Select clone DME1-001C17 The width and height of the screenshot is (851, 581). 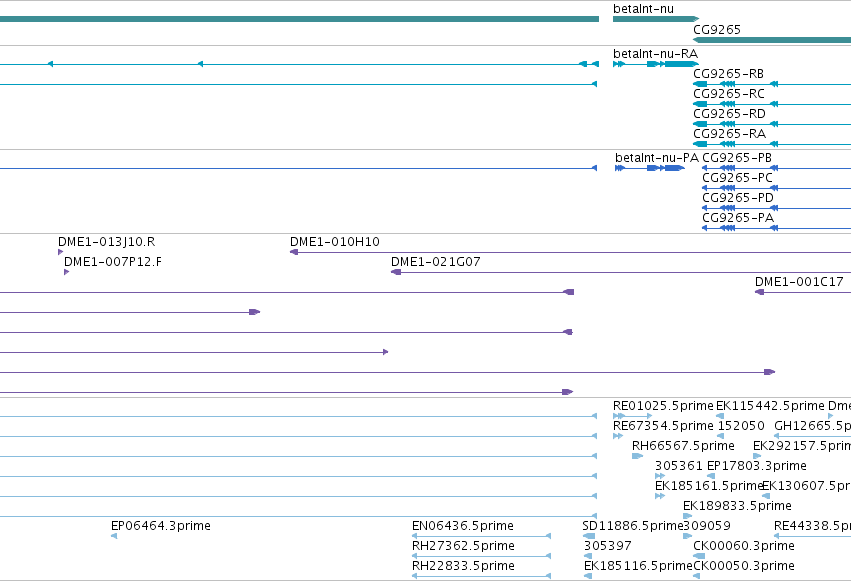(799, 282)
